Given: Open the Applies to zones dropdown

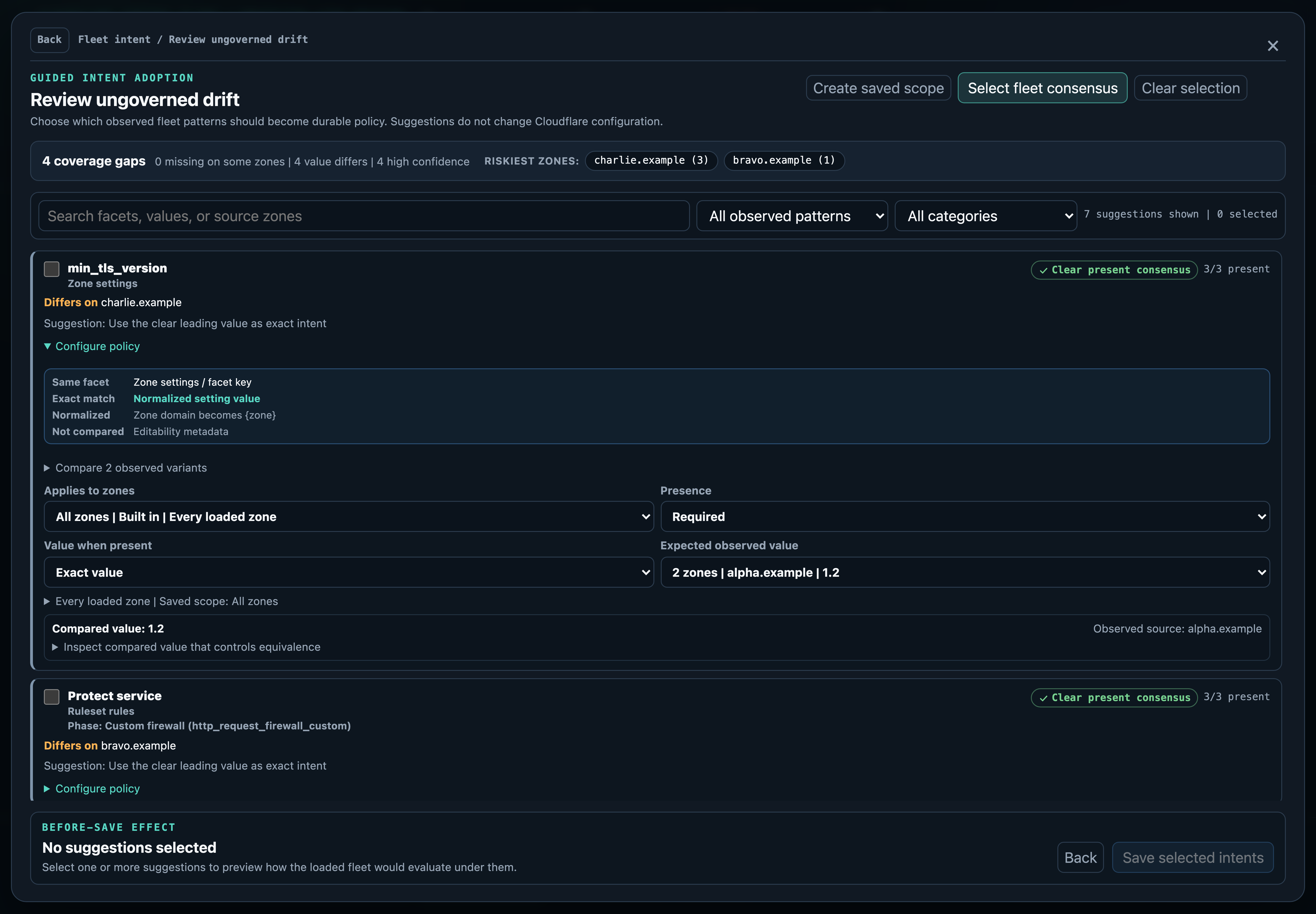Looking at the screenshot, I should [x=349, y=517].
